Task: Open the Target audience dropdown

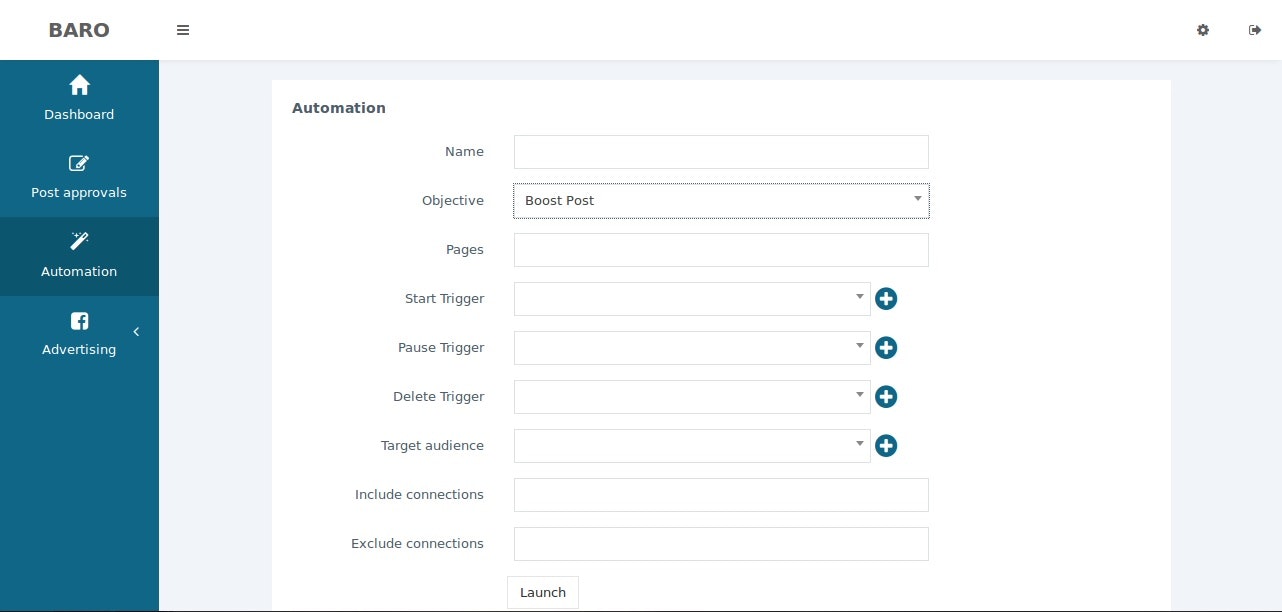Action: [x=692, y=446]
